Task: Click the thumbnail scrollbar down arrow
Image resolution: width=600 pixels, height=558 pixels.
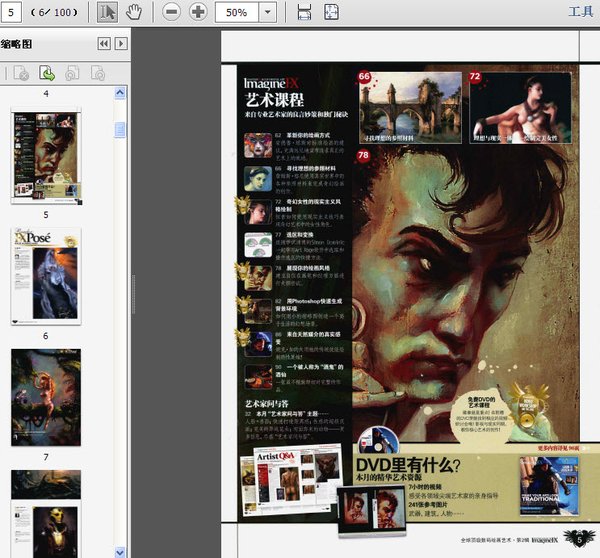Action: (120, 552)
